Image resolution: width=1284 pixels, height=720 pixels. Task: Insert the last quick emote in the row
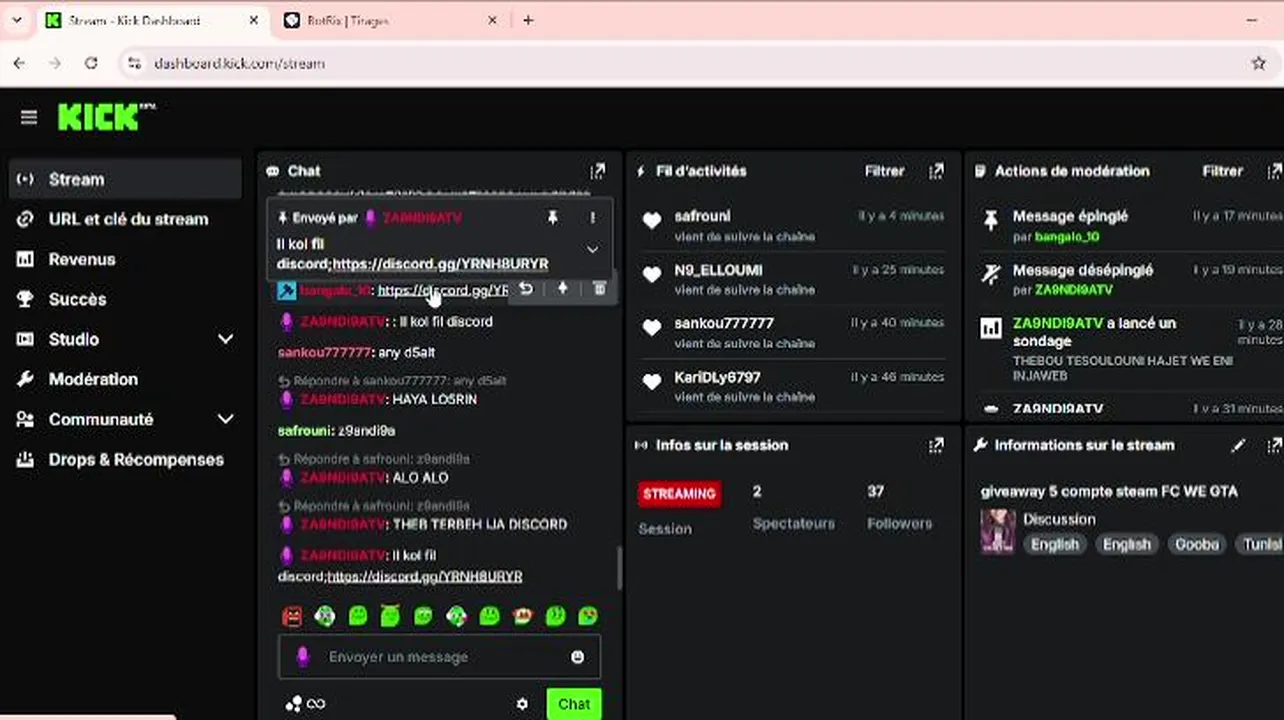point(588,616)
